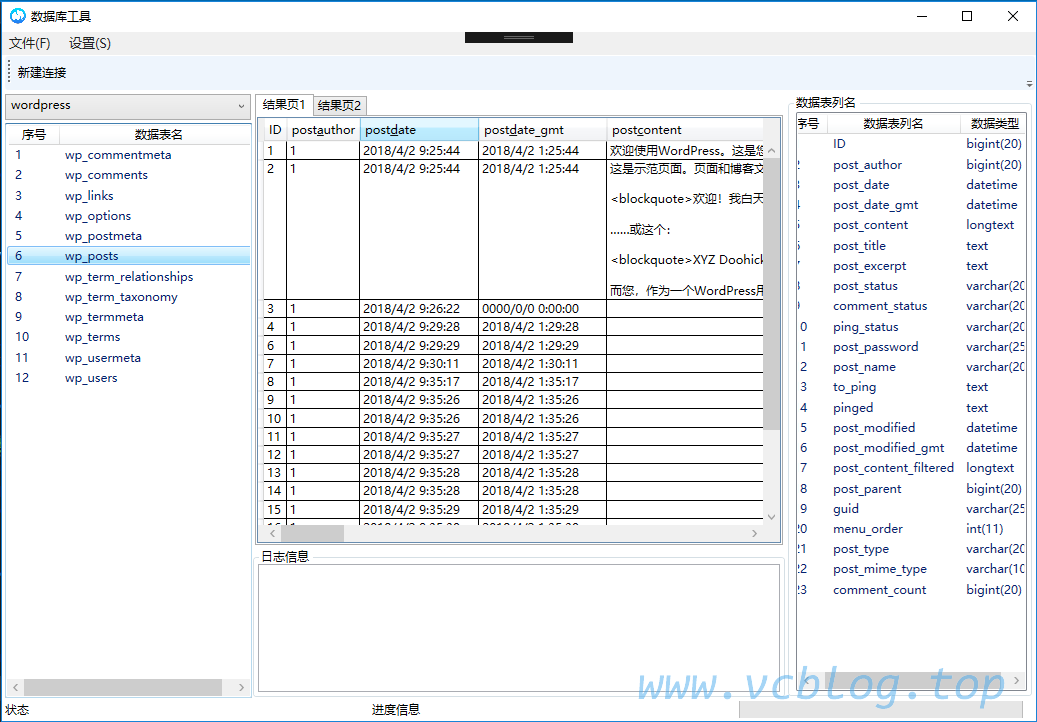The height and width of the screenshot is (722, 1037).
Task: Select the wp_posts table row
Action: (128, 256)
